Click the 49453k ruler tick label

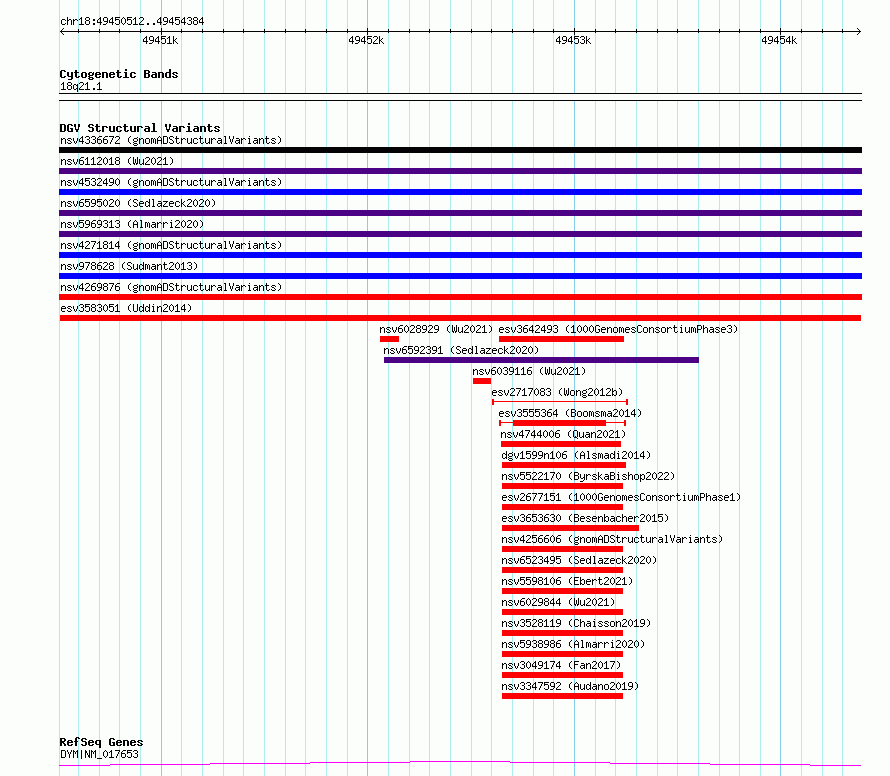[x=573, y=40]
